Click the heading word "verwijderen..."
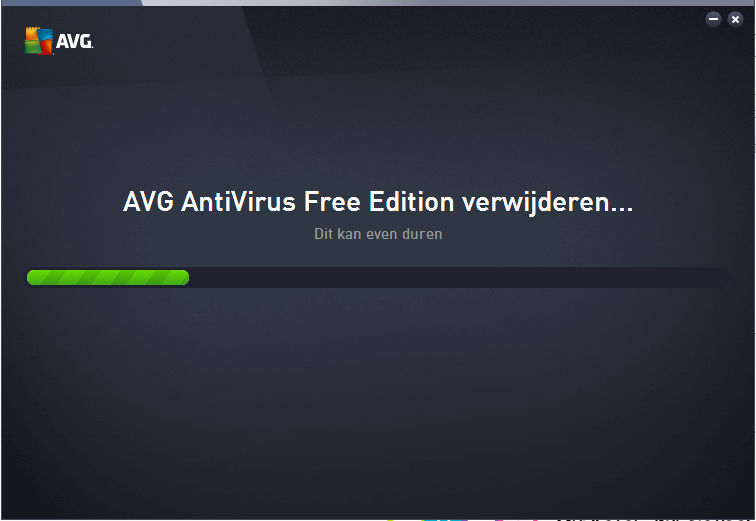The height and width of the screenshot is (521, 756). pyautogui.click(x=547, y=202)
